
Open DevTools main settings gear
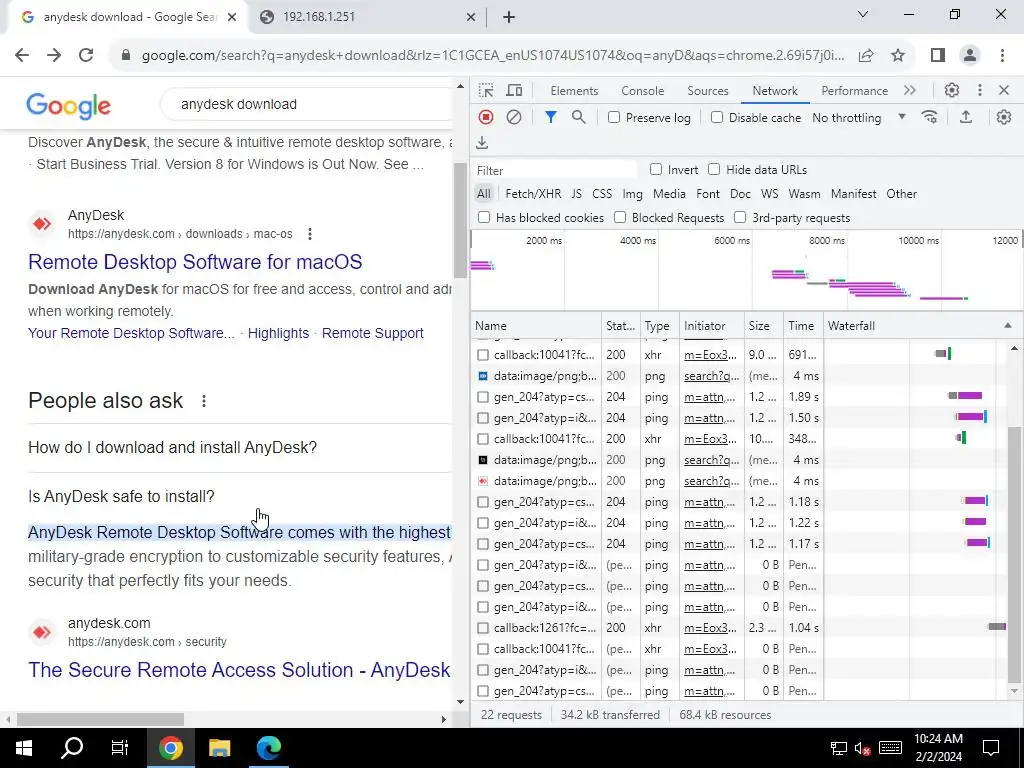(952, 90)
